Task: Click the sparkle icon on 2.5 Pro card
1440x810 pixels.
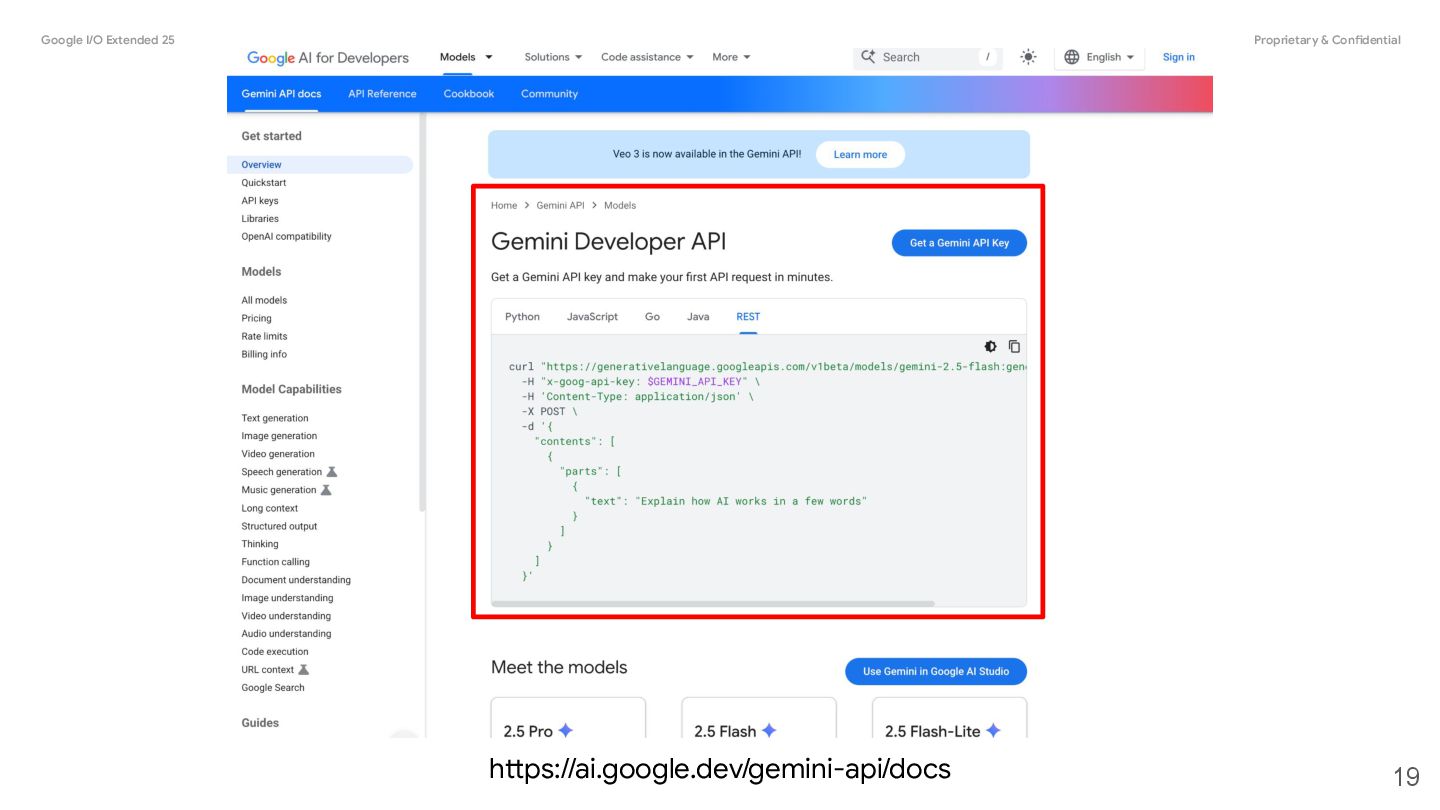Action: pyautogui.click(x=566, y=731)
